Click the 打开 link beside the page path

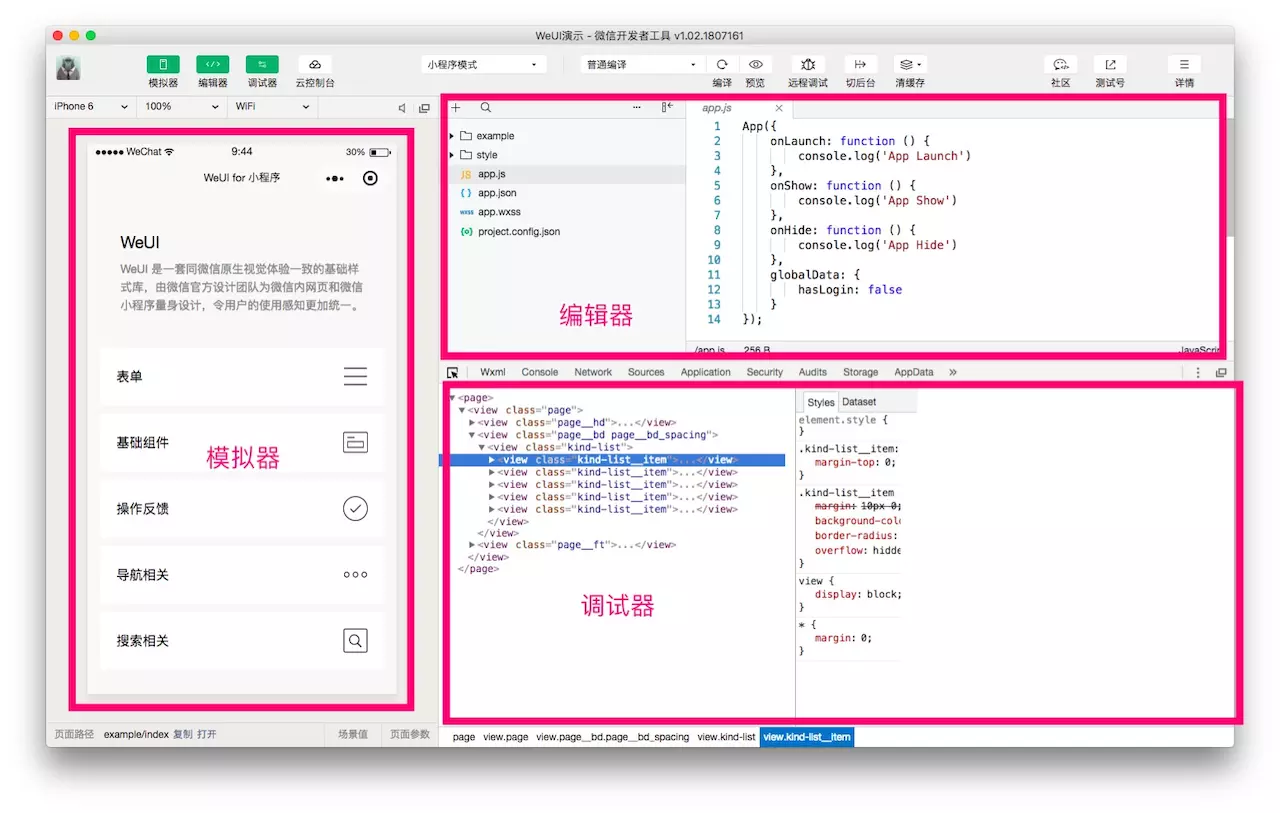(x=207, y=734)
